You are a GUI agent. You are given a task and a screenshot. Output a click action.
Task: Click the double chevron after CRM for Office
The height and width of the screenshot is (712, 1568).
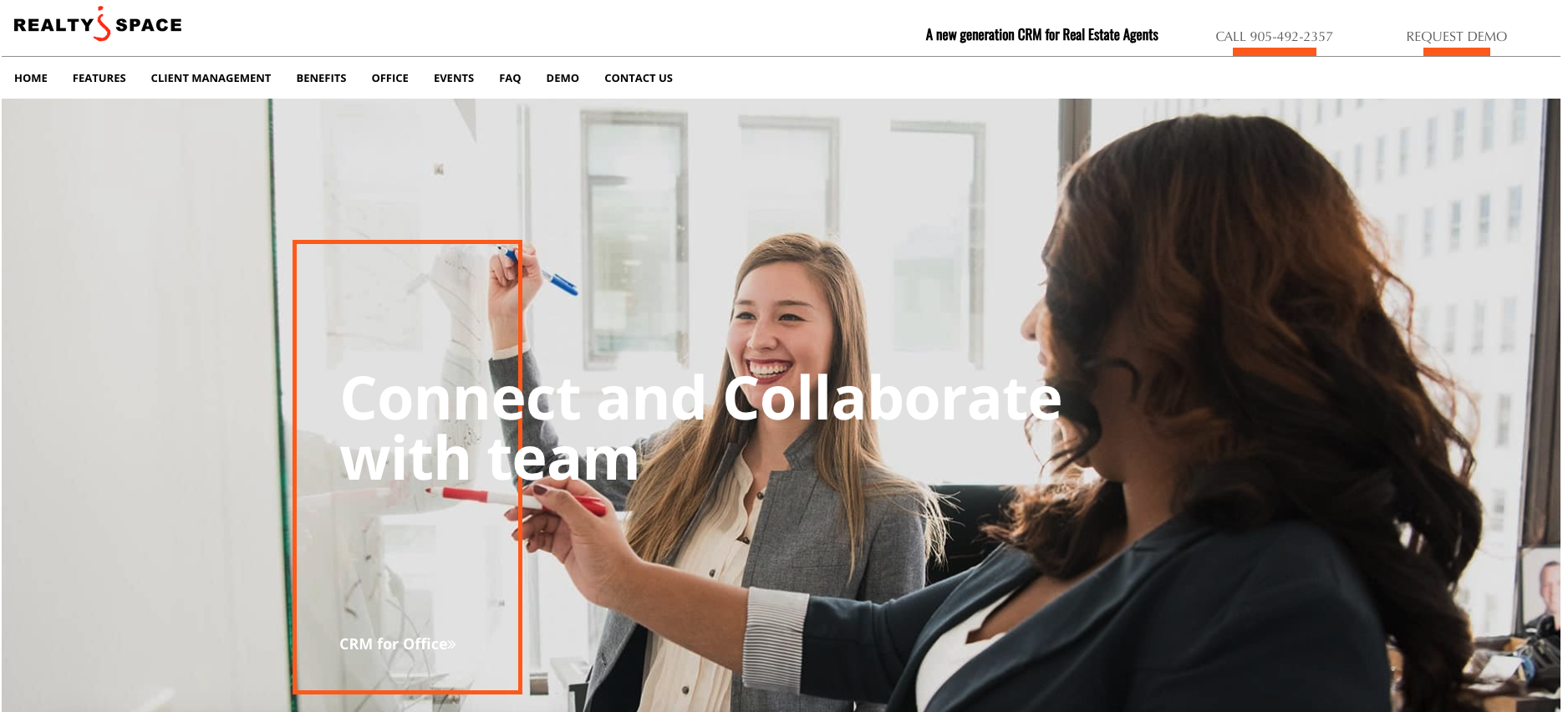click(452, 645)
